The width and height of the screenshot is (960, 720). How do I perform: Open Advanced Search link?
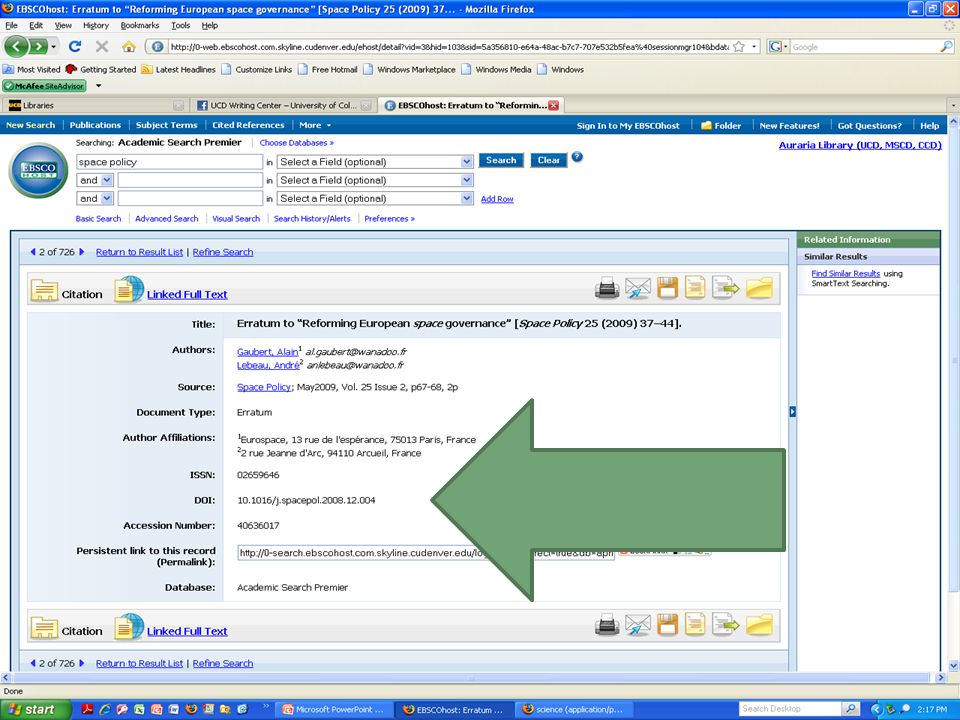(x=167, y=219)
